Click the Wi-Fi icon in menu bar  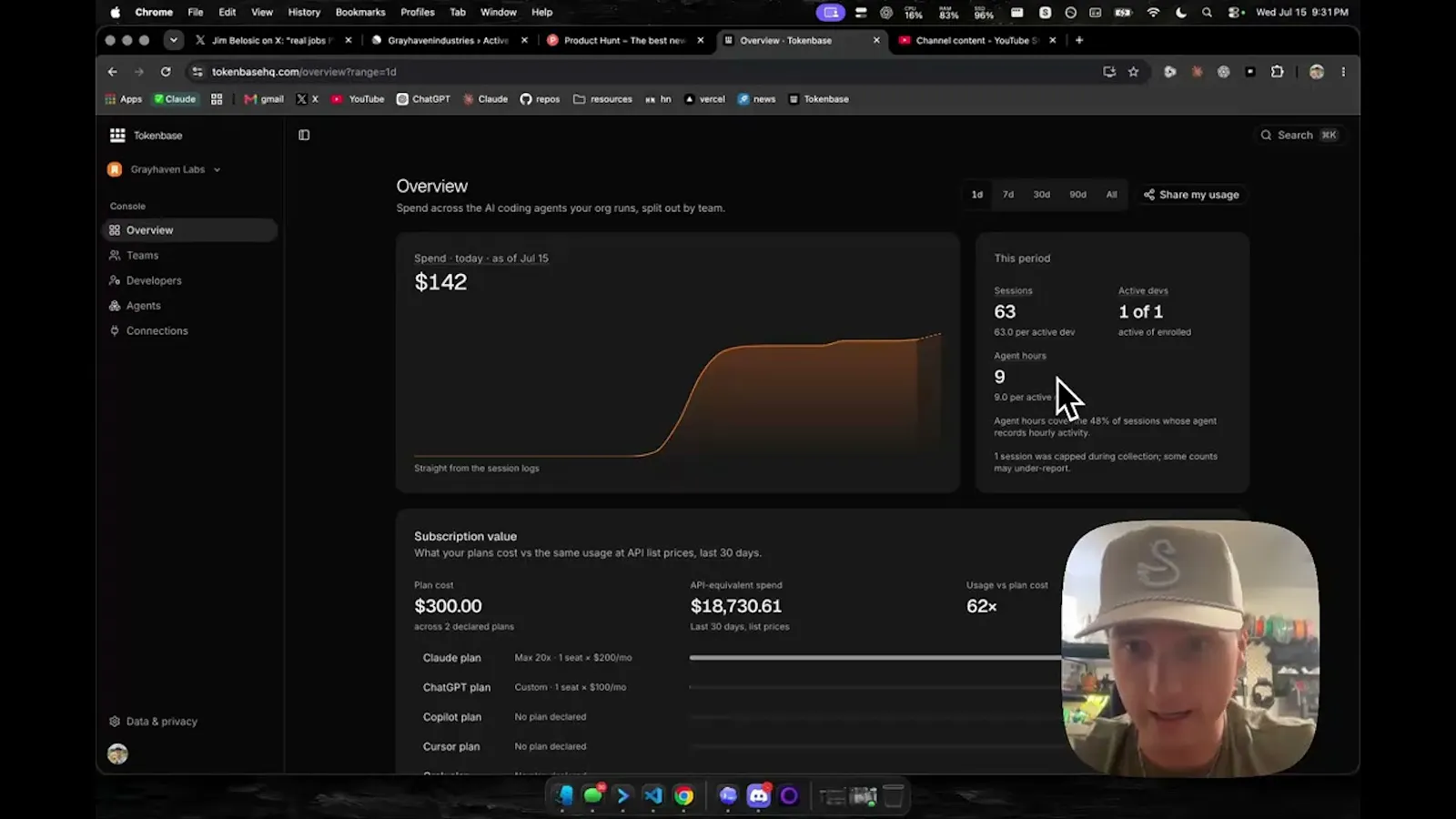click(x=1154, y=13)
